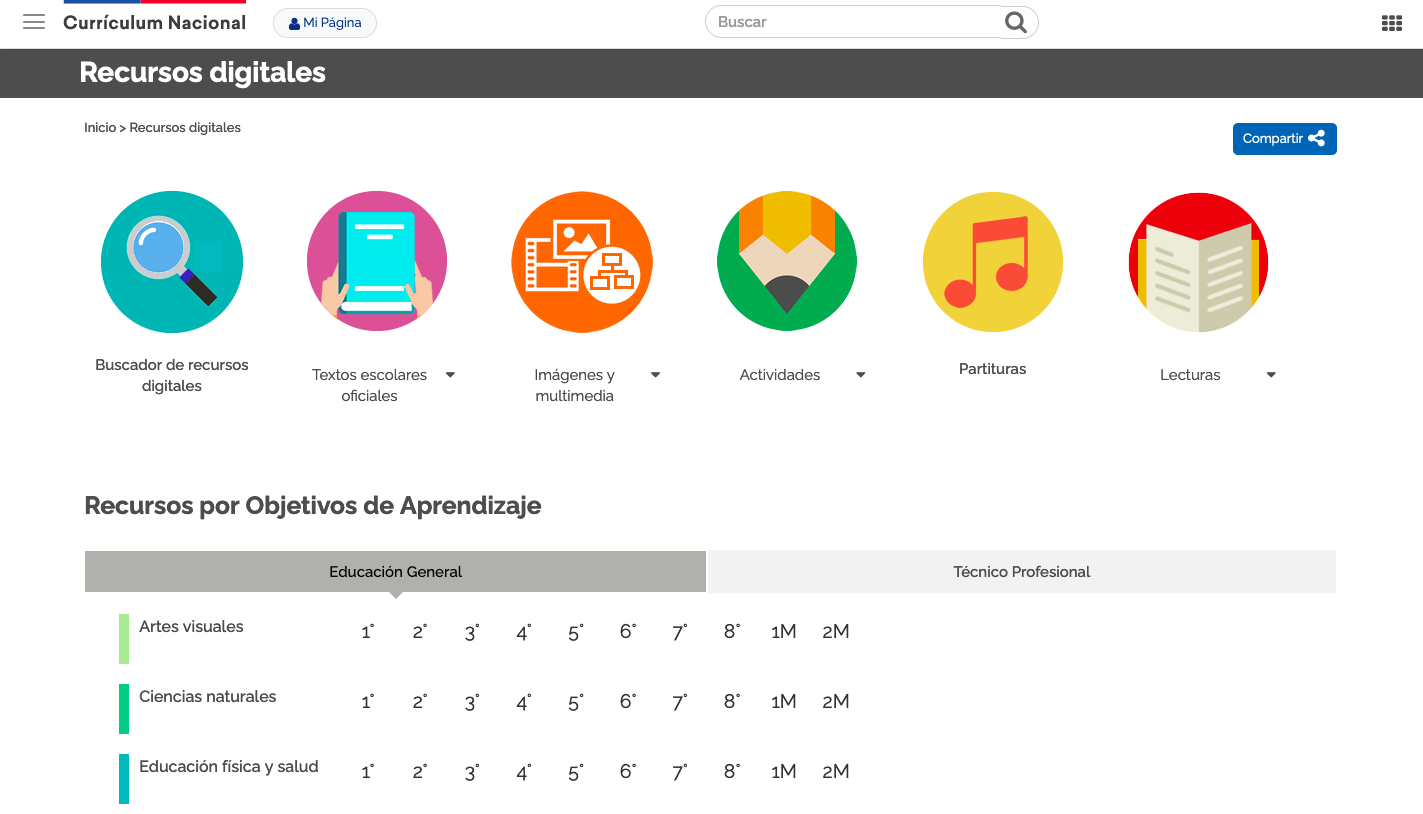Select the Educación General tab
The image size is (1423, 814).
(395, 572)
